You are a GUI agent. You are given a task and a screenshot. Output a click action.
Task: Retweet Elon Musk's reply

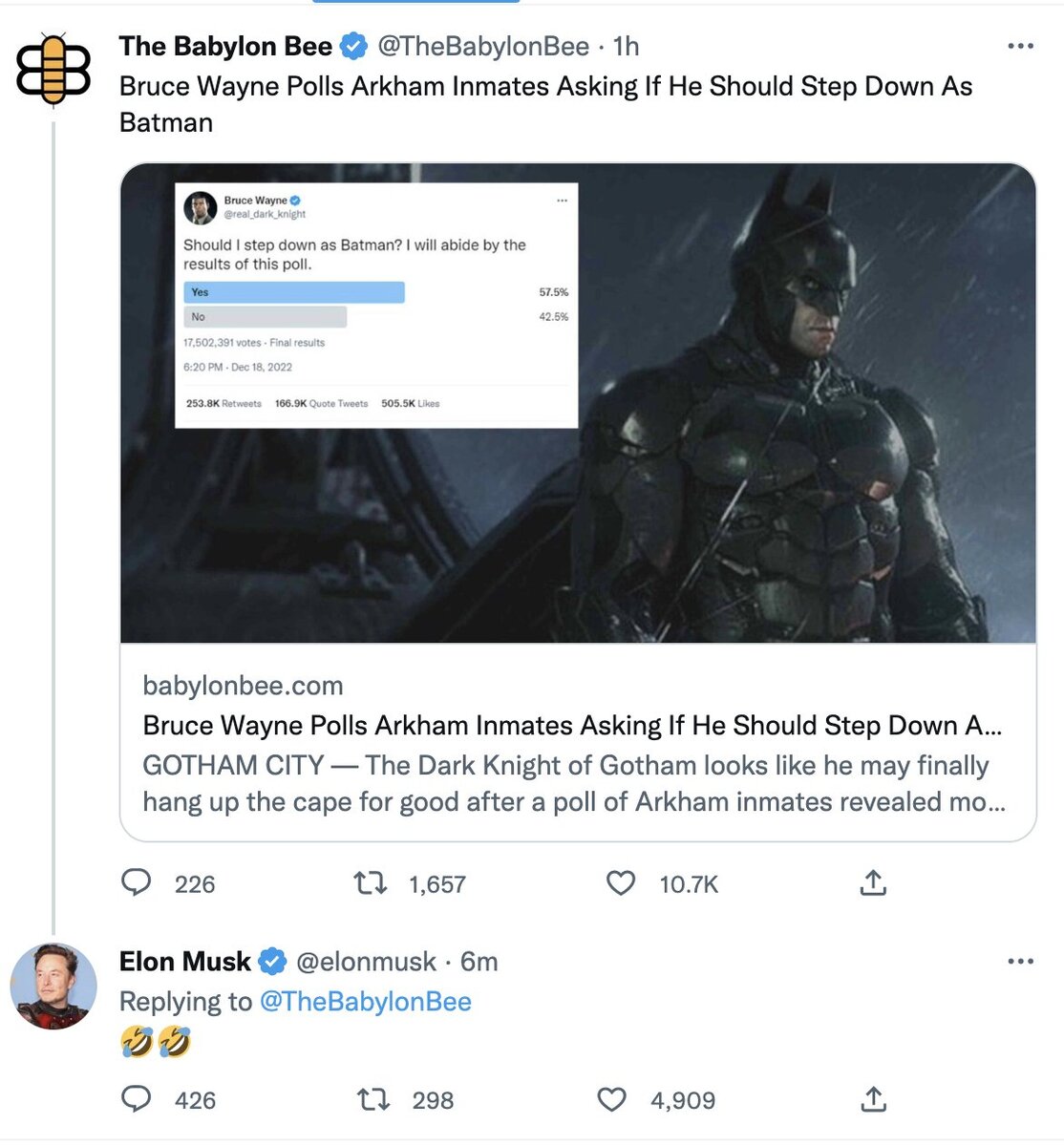point(372,1099)
